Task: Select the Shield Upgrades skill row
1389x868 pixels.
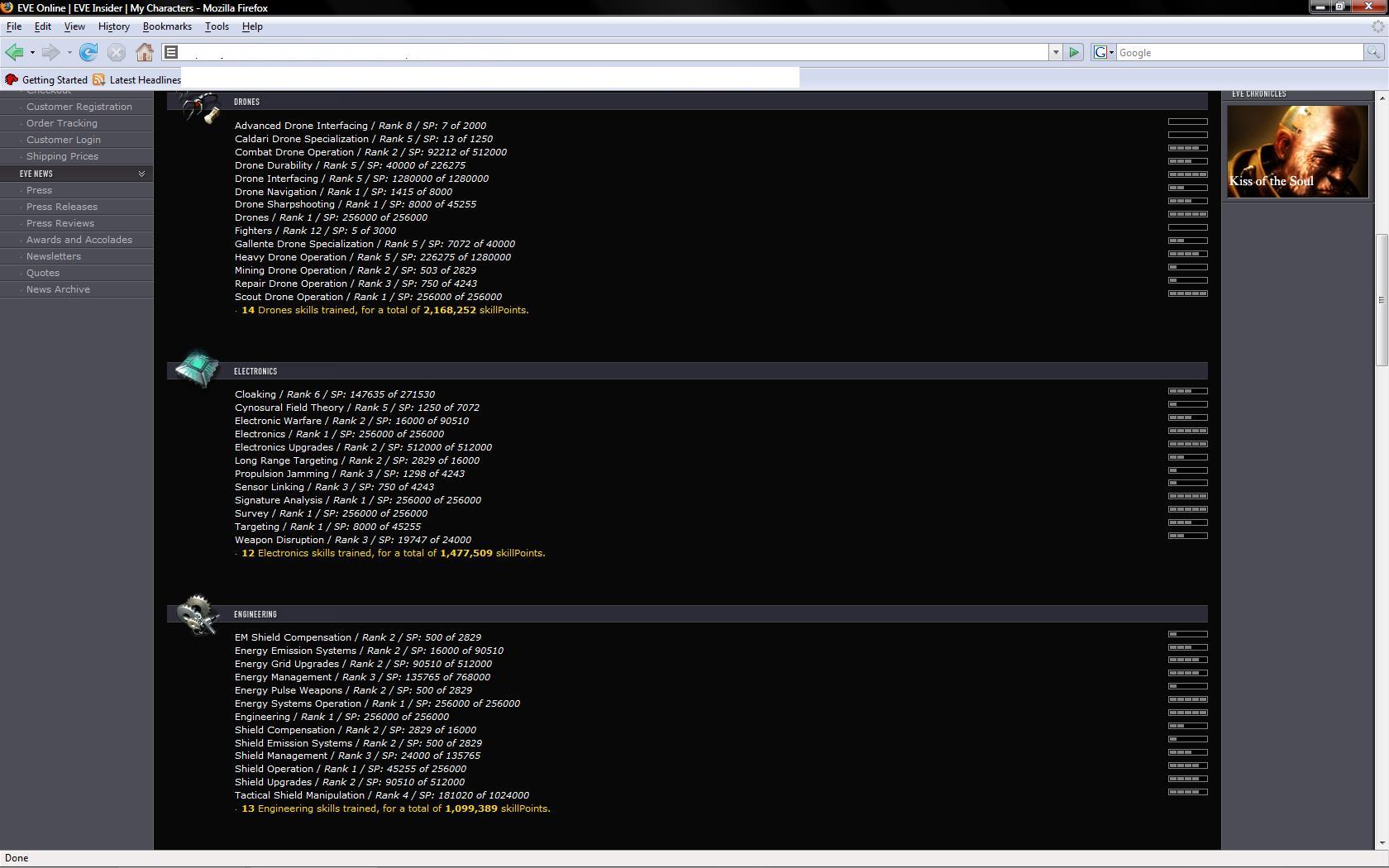Action: (x=350, y=782)
